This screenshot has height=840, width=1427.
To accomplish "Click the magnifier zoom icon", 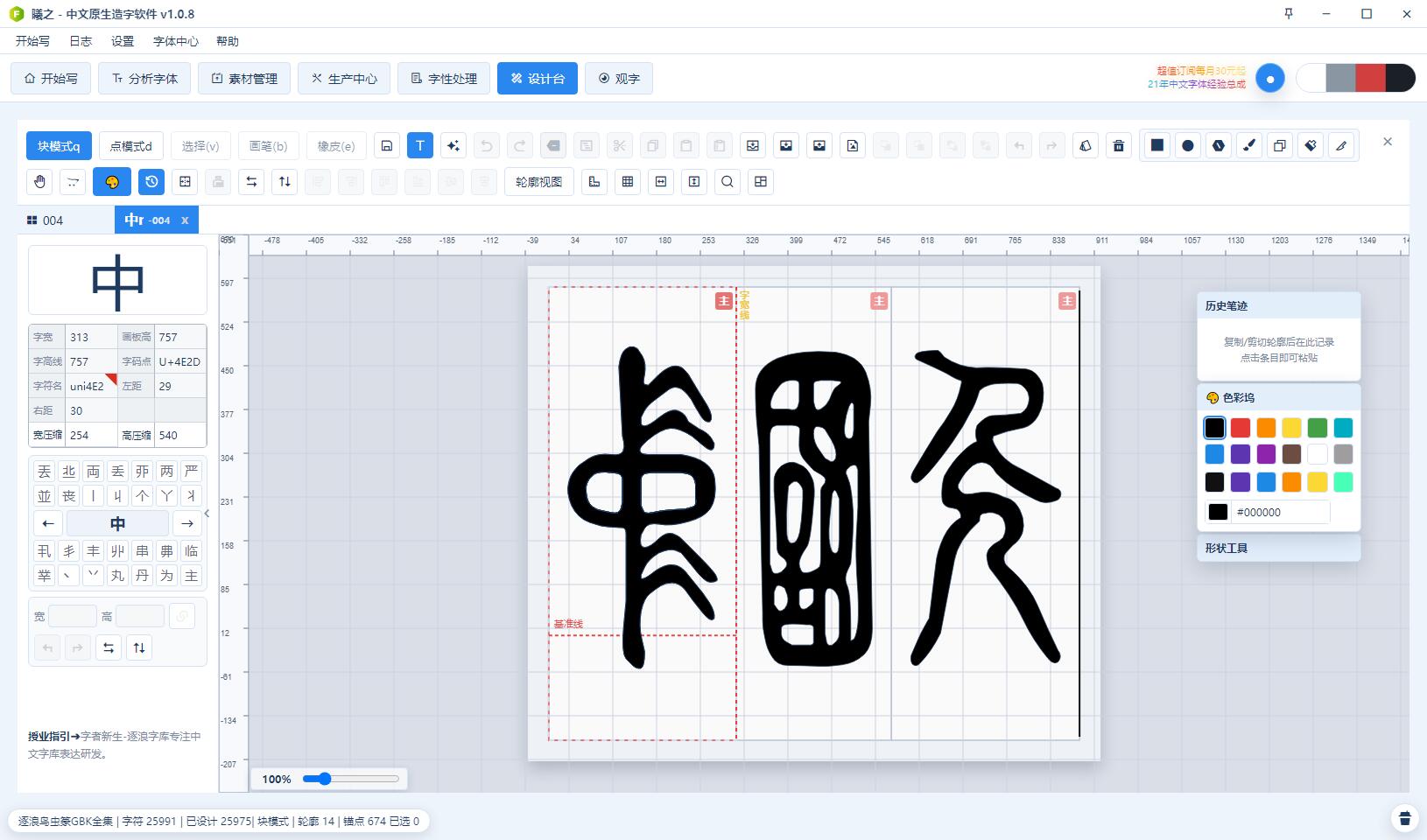I will click(728, 182).
